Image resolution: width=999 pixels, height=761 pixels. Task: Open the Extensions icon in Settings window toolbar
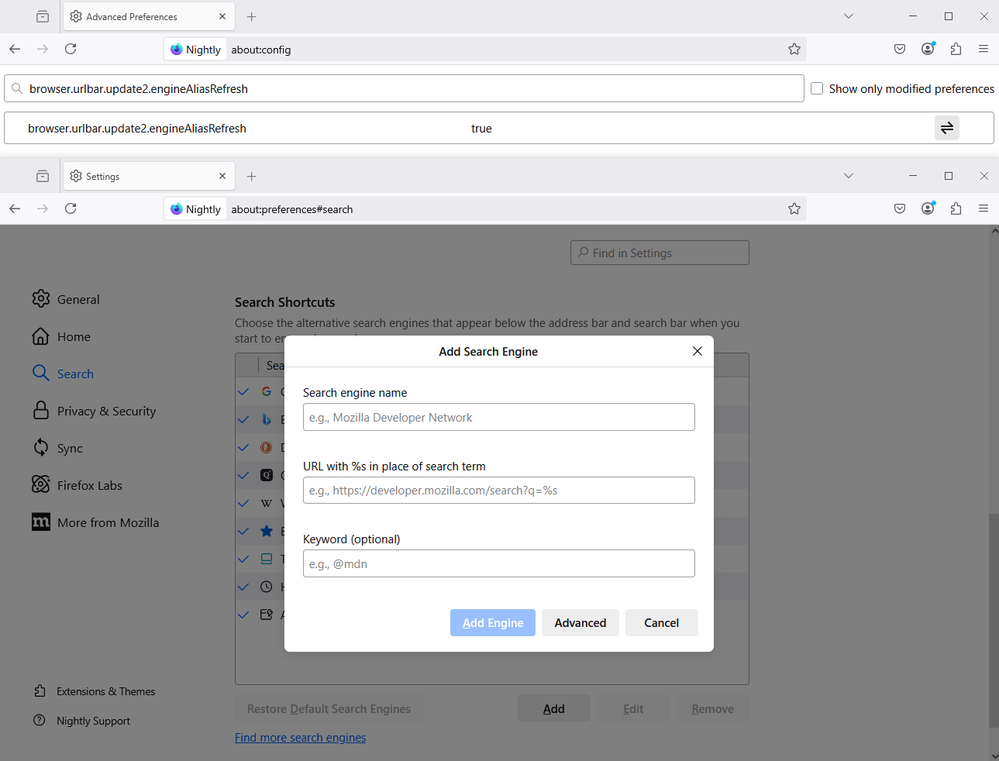(956, 209)
